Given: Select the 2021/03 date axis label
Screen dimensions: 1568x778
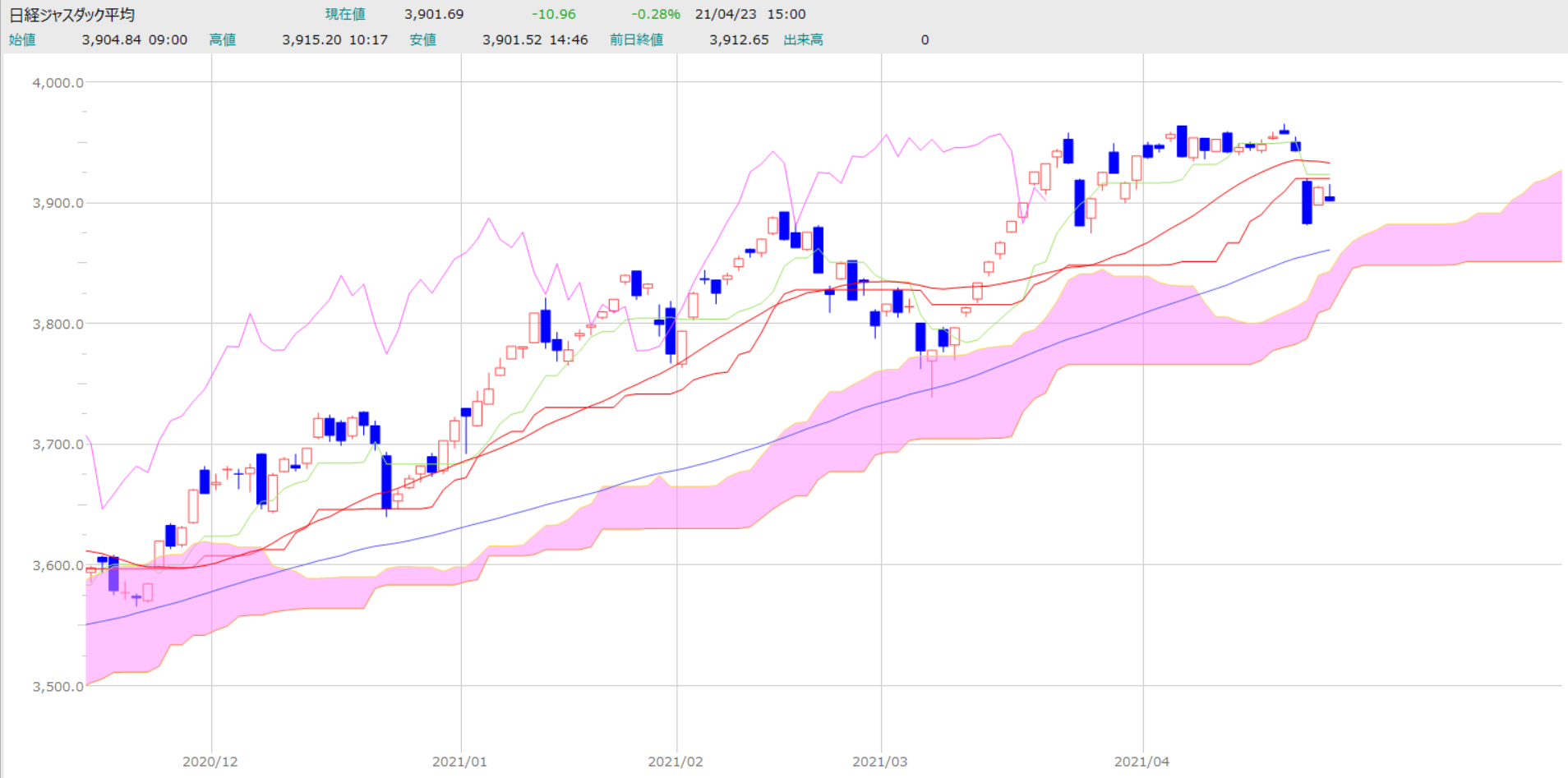Looking at the screenshot, I should tap(880, 762).
